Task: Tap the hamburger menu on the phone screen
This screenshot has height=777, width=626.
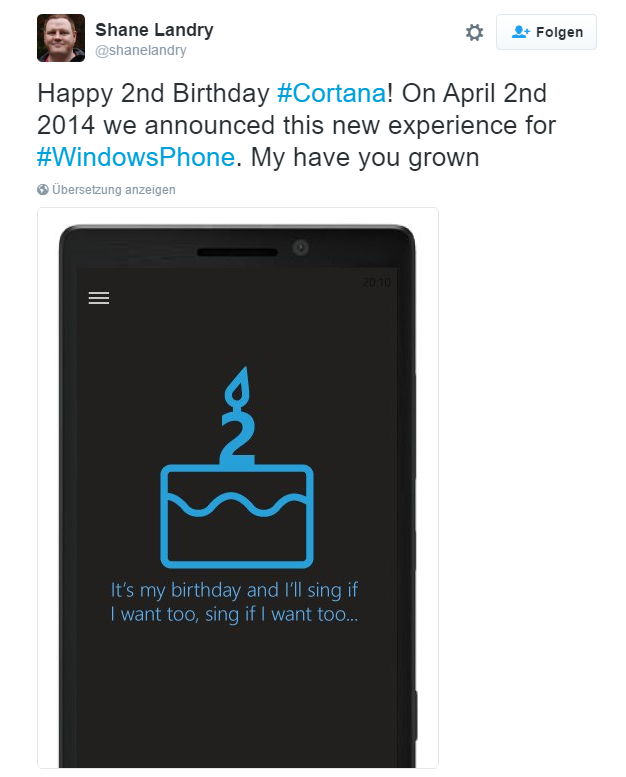Action: tap(99, 298)
